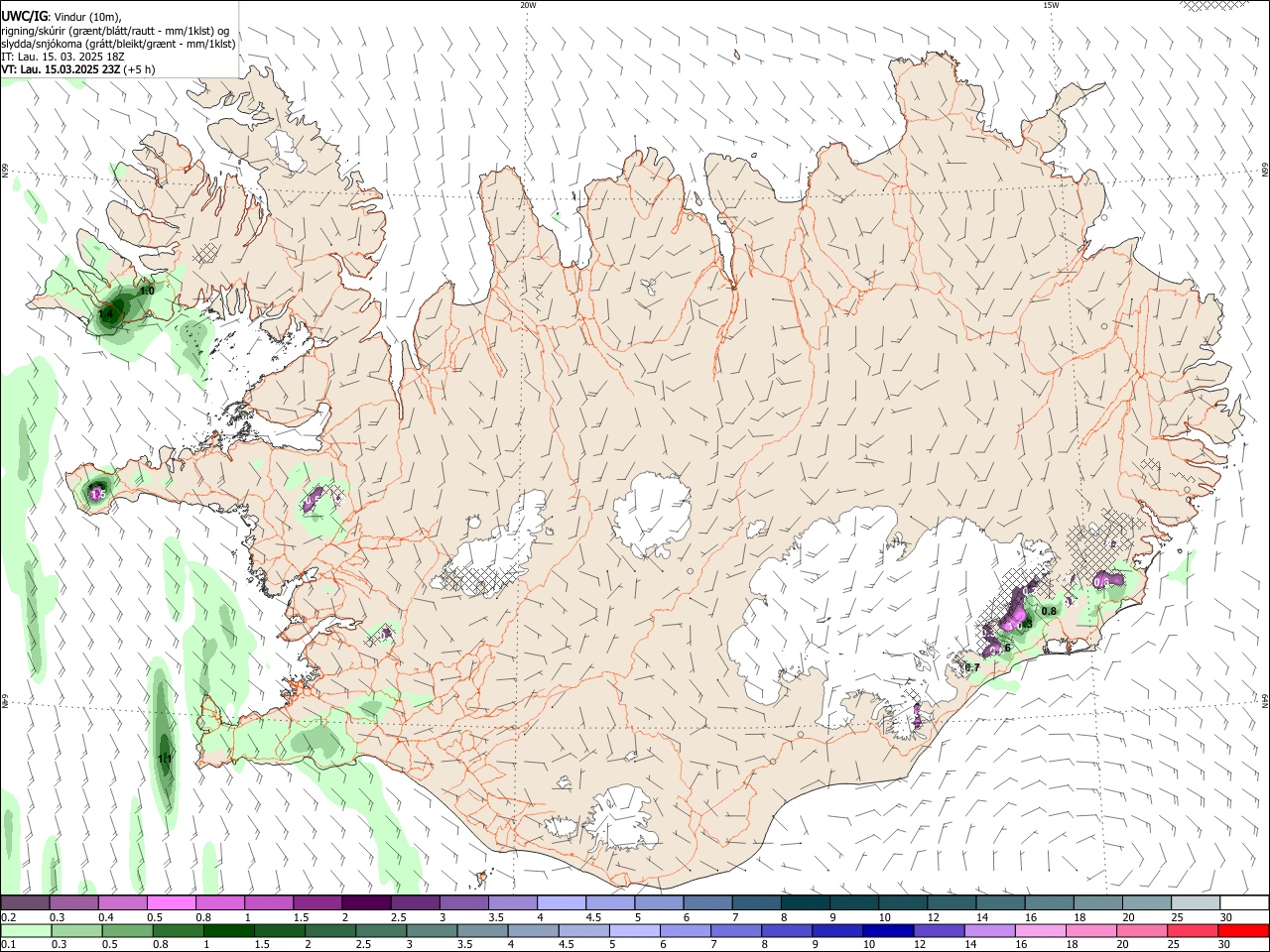Select the dusty mauve 0.2 snow legend swatch
This screenshot has height=952, width=1270.
(x=26, y=903)
